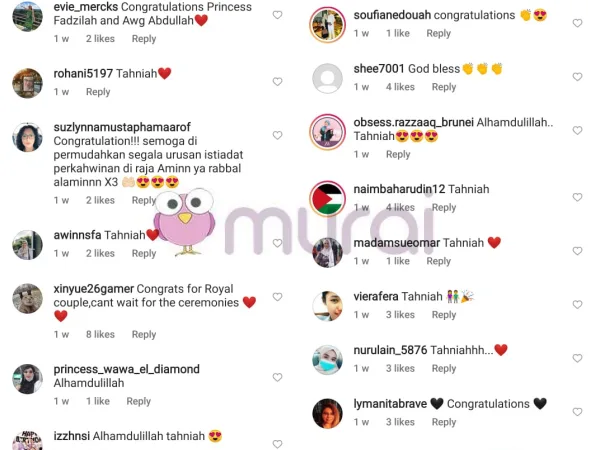Viewport: 600px width, 450px height.
Task: Like suzlynnamustaphamaarof's comment
Action: (277, 135)
